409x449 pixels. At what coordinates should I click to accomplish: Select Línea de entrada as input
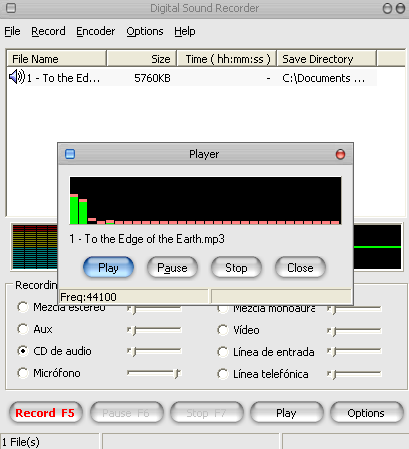coord(223,352)
